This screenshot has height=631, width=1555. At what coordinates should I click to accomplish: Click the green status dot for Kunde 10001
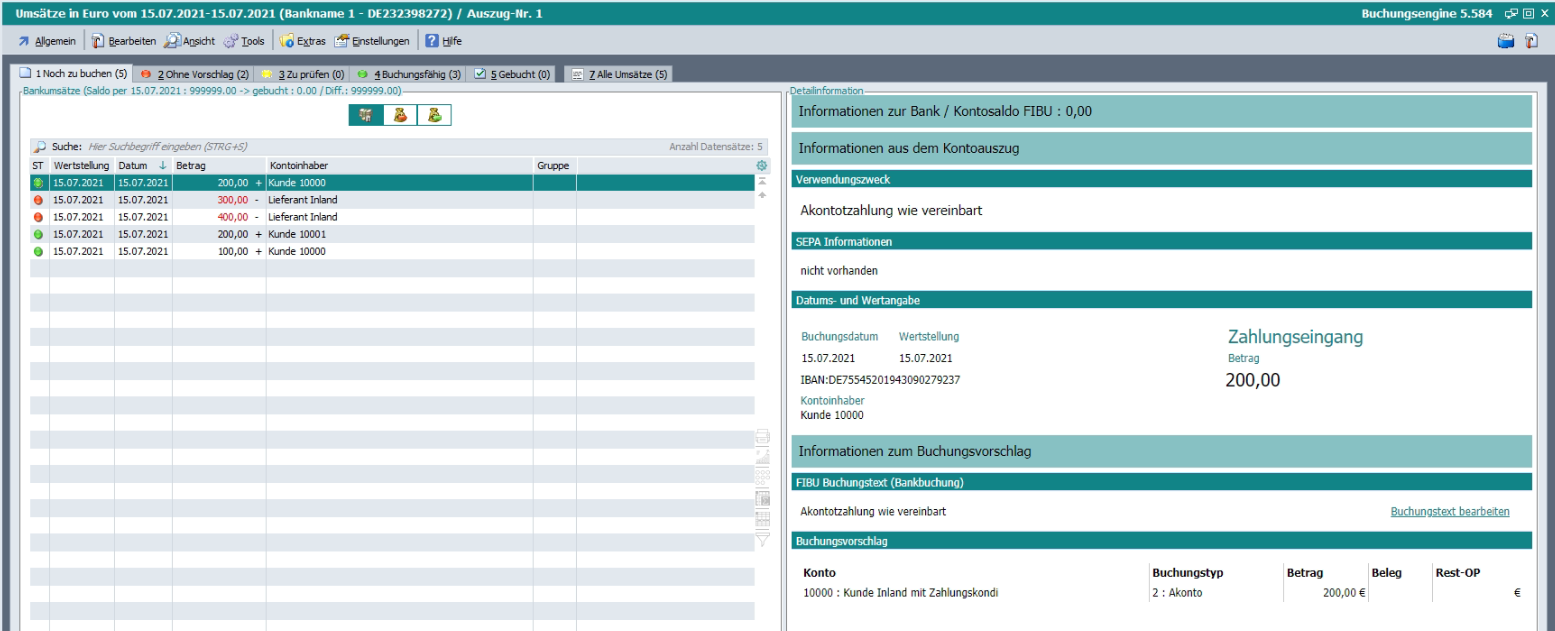click(39, 234)
